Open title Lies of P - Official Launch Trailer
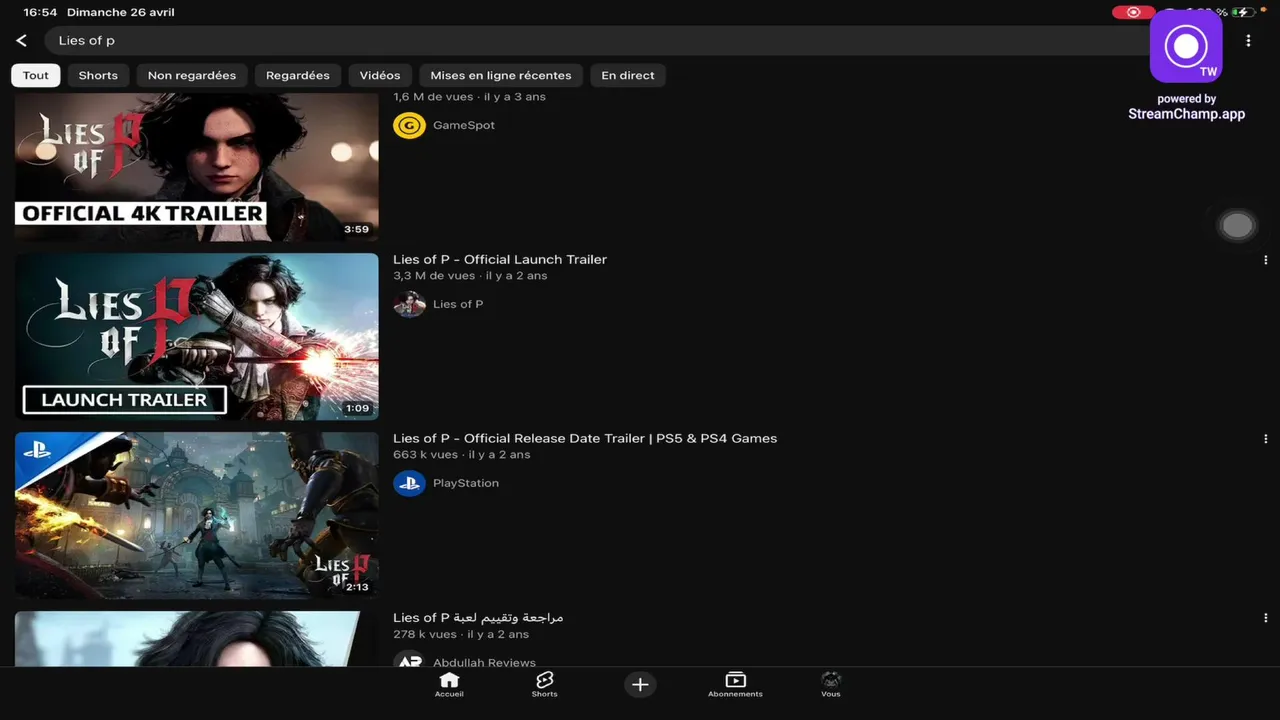1280x720 pixels. (x=500, y=259)
